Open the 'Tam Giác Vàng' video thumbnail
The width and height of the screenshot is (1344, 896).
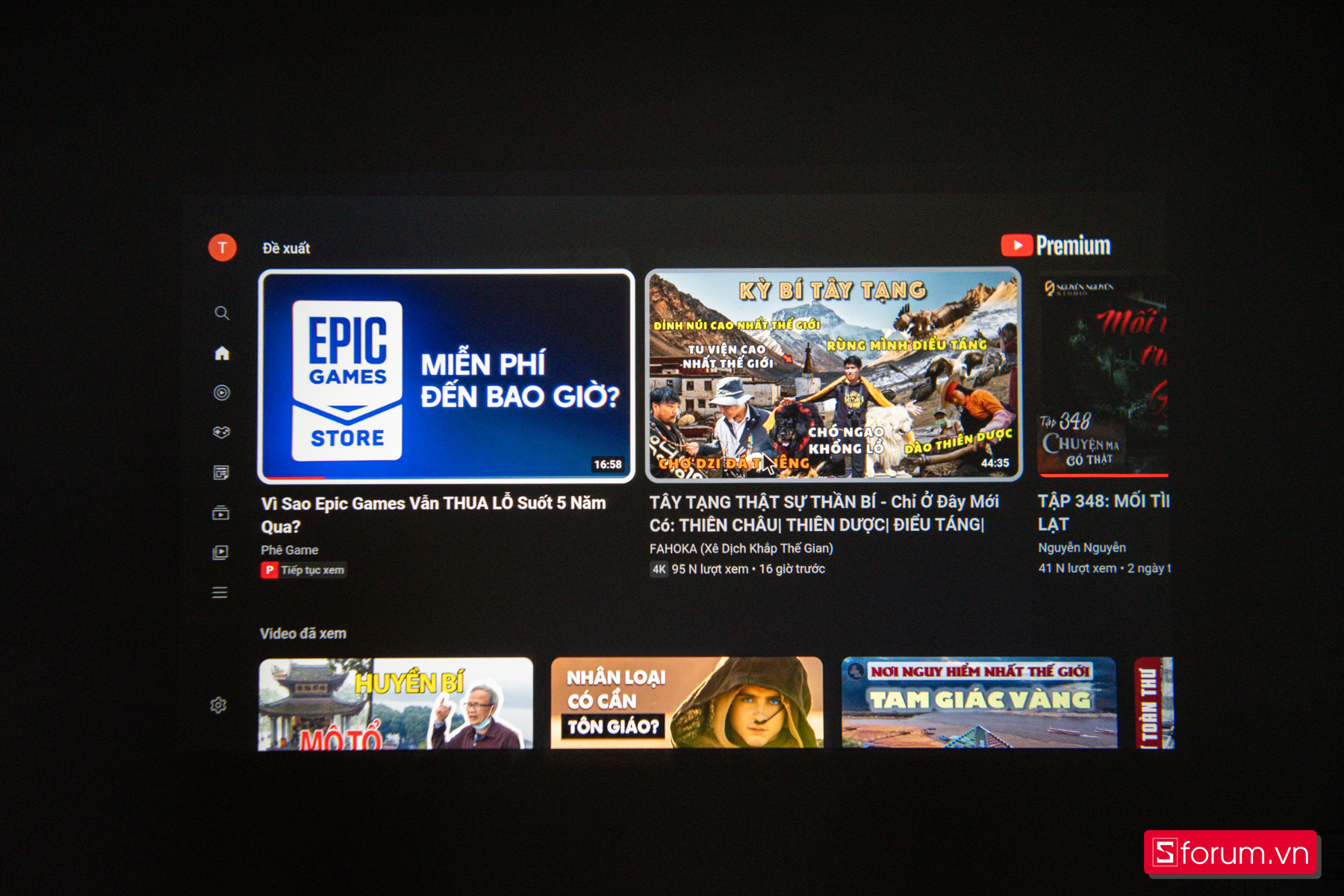tap(979, 703)
